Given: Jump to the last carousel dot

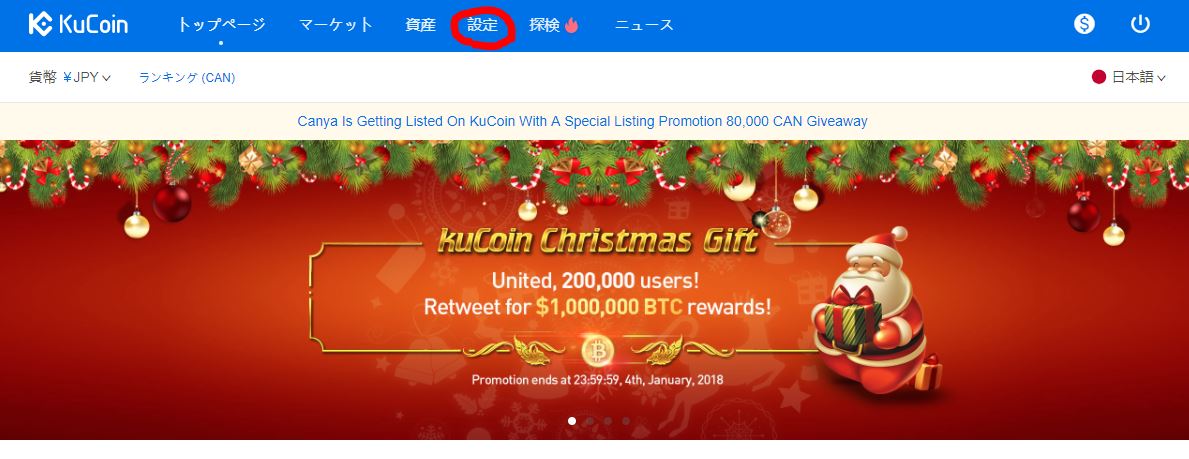Looking at the screenshot, I should click(626, 420).
